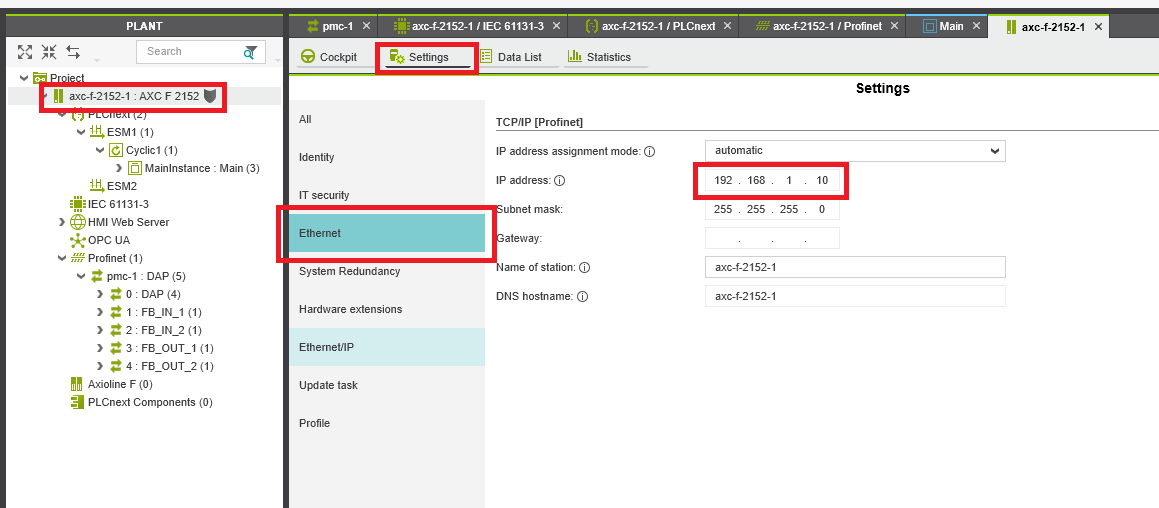Close the pmc-1 editor tab
The width and height of the screenshot is (1159, 508).
[x=366, y=26]
